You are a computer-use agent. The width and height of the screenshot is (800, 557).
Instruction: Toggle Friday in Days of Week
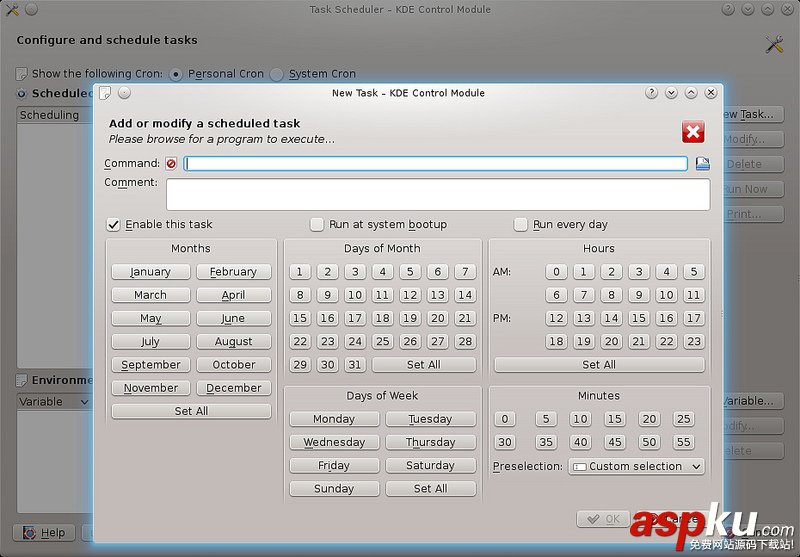click(334, 465)
